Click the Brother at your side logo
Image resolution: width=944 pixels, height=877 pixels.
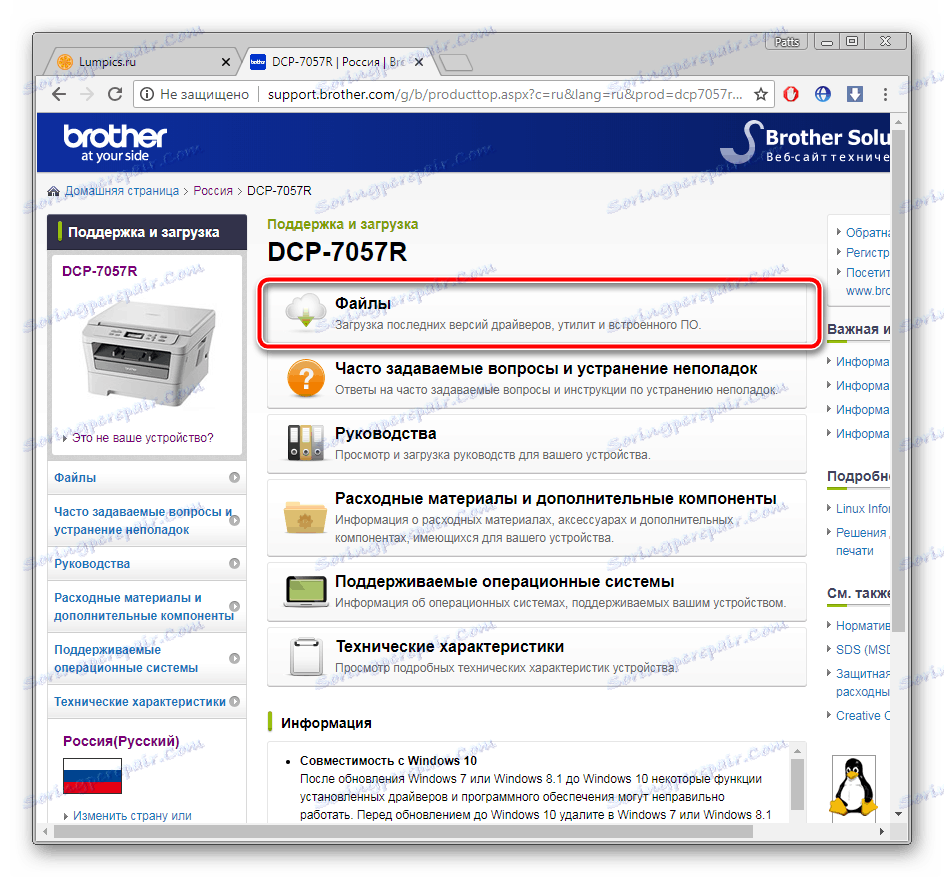114,140
